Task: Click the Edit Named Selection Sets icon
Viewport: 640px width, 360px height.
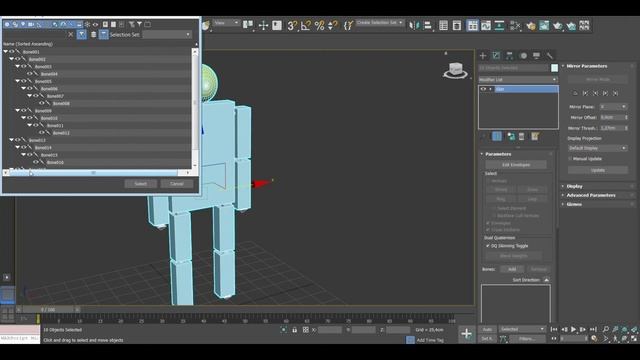Action: [x=348, y=26]
